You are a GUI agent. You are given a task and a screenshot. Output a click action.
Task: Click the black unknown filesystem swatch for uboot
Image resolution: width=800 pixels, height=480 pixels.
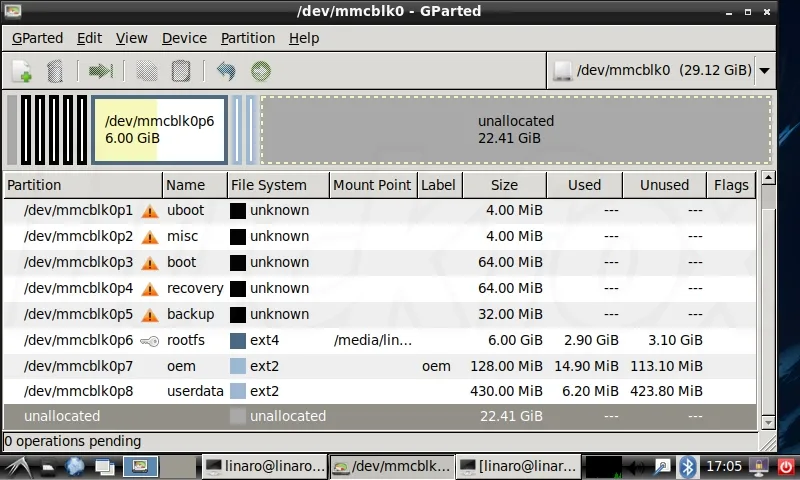pos(238,211)
